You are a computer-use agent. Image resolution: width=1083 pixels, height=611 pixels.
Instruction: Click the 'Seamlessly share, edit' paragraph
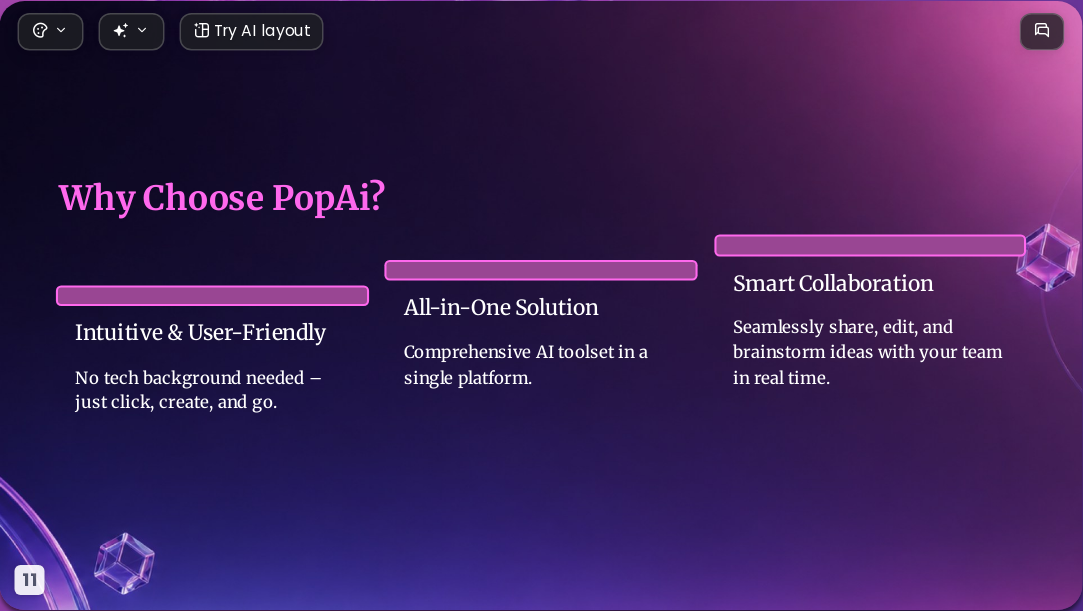868,352
